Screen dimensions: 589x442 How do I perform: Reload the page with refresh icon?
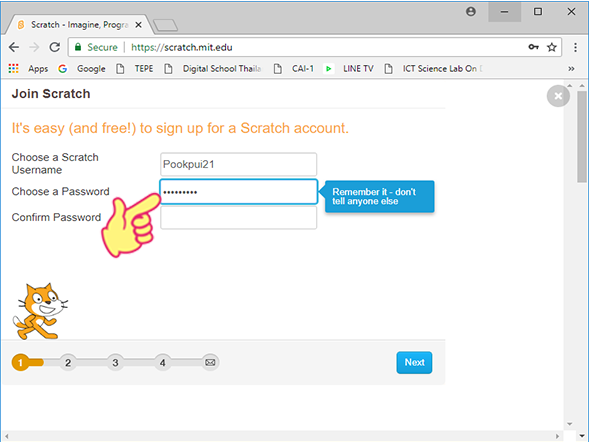pyautogui.click(x=55, y=47)
